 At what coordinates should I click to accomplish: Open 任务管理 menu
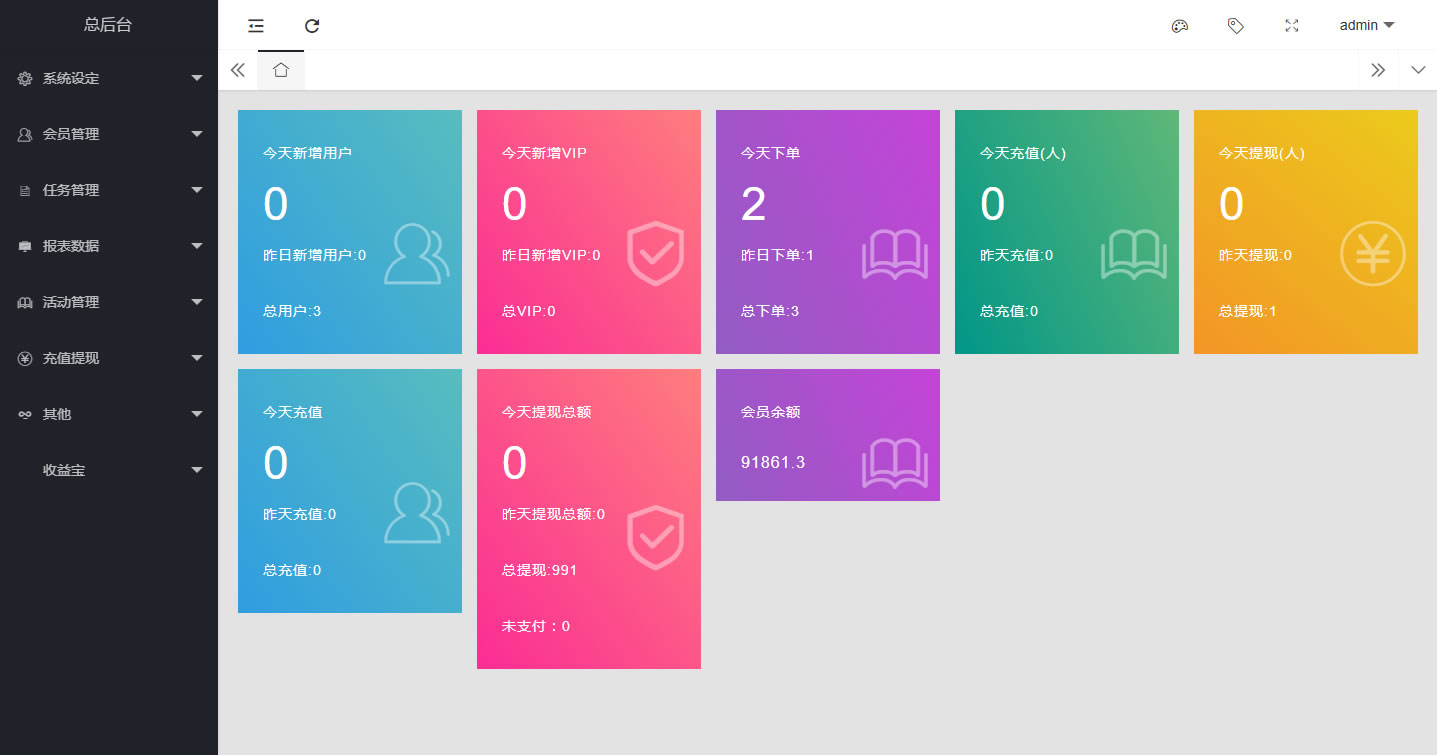pyautogui.click(x=109, y=190)
